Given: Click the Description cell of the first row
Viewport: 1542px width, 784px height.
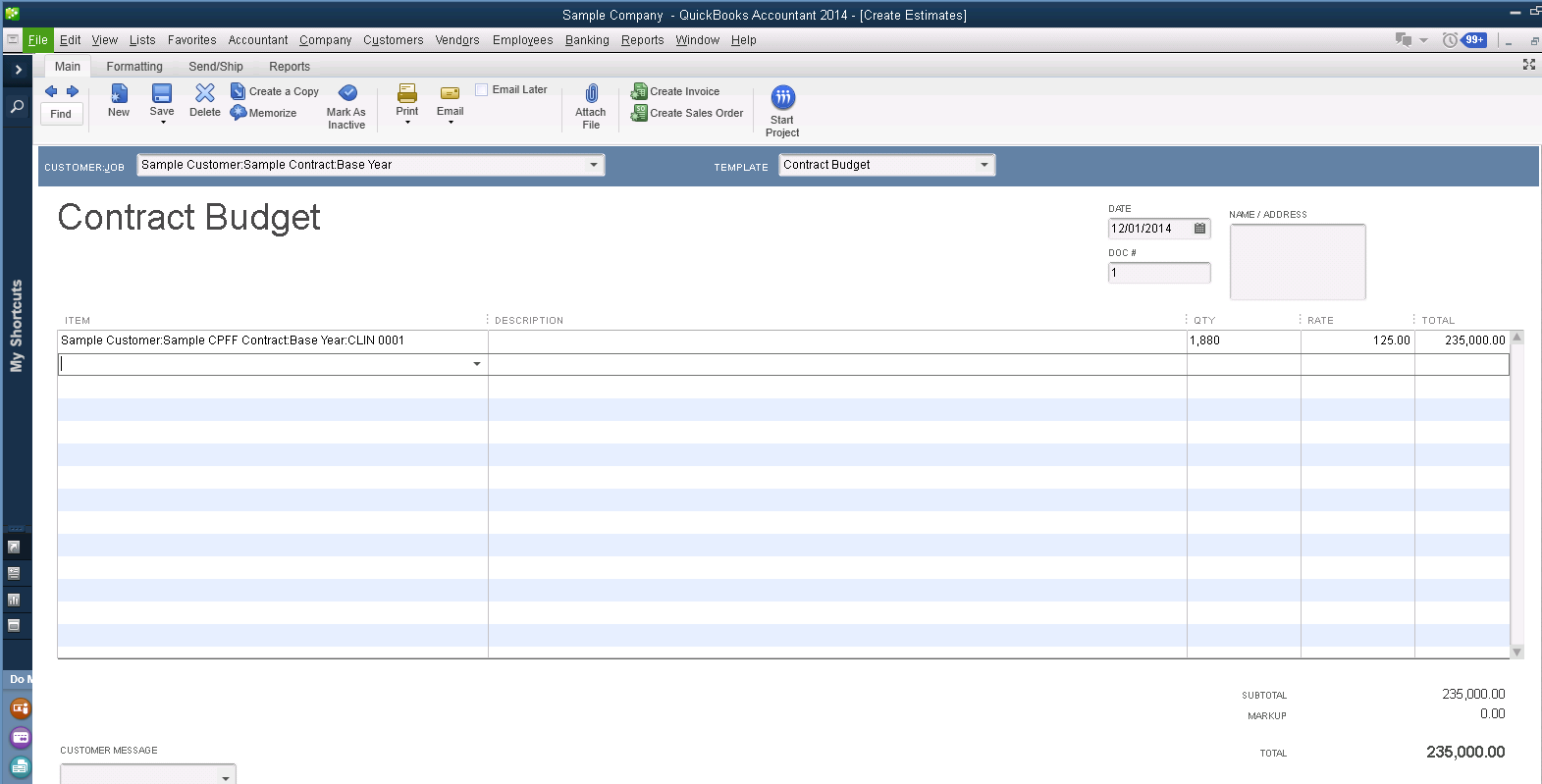Looking at the screenshot, I should pos(837,340).
